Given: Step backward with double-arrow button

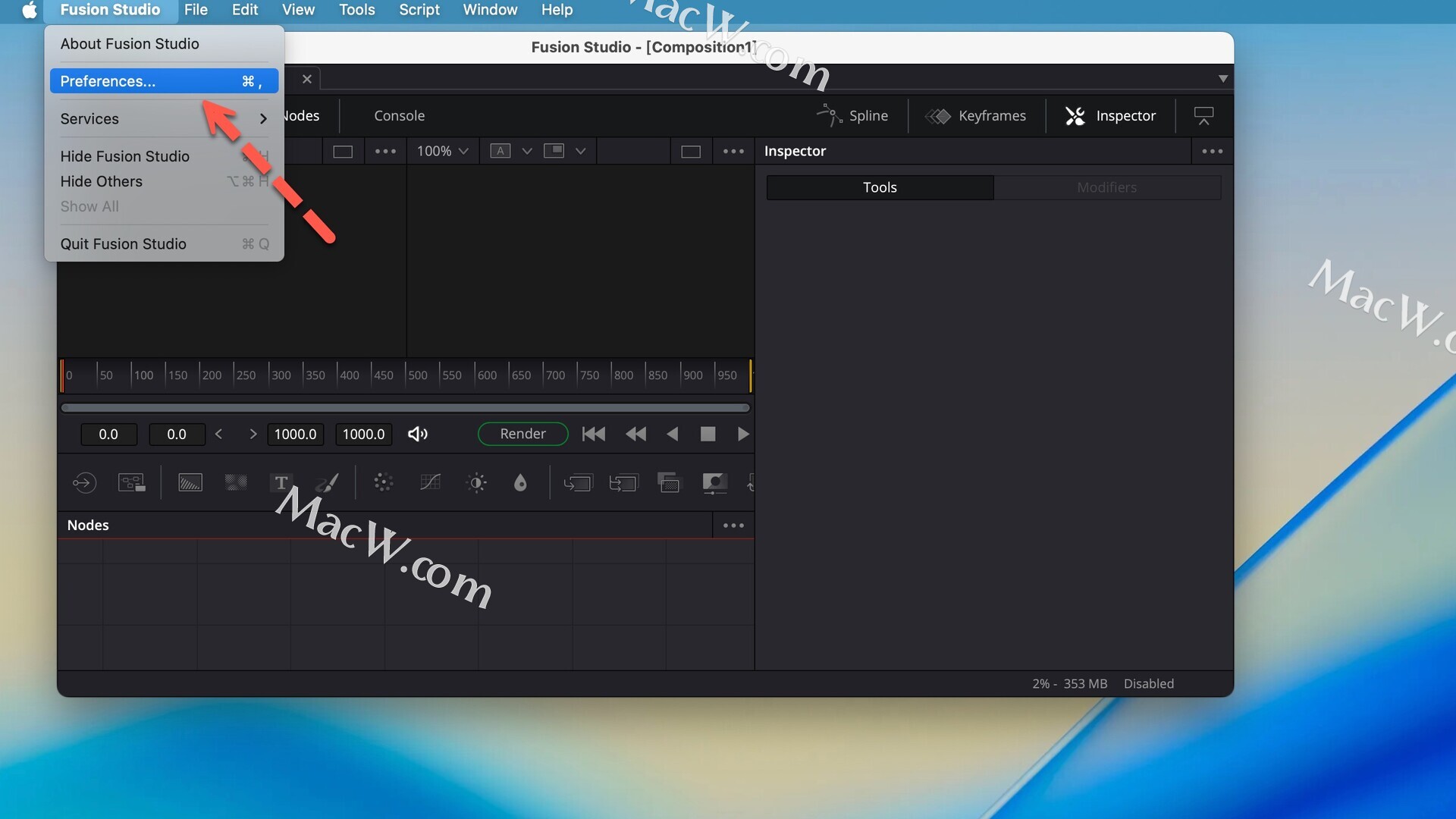Looking at the screenshot, I should [x=636, y=434].
